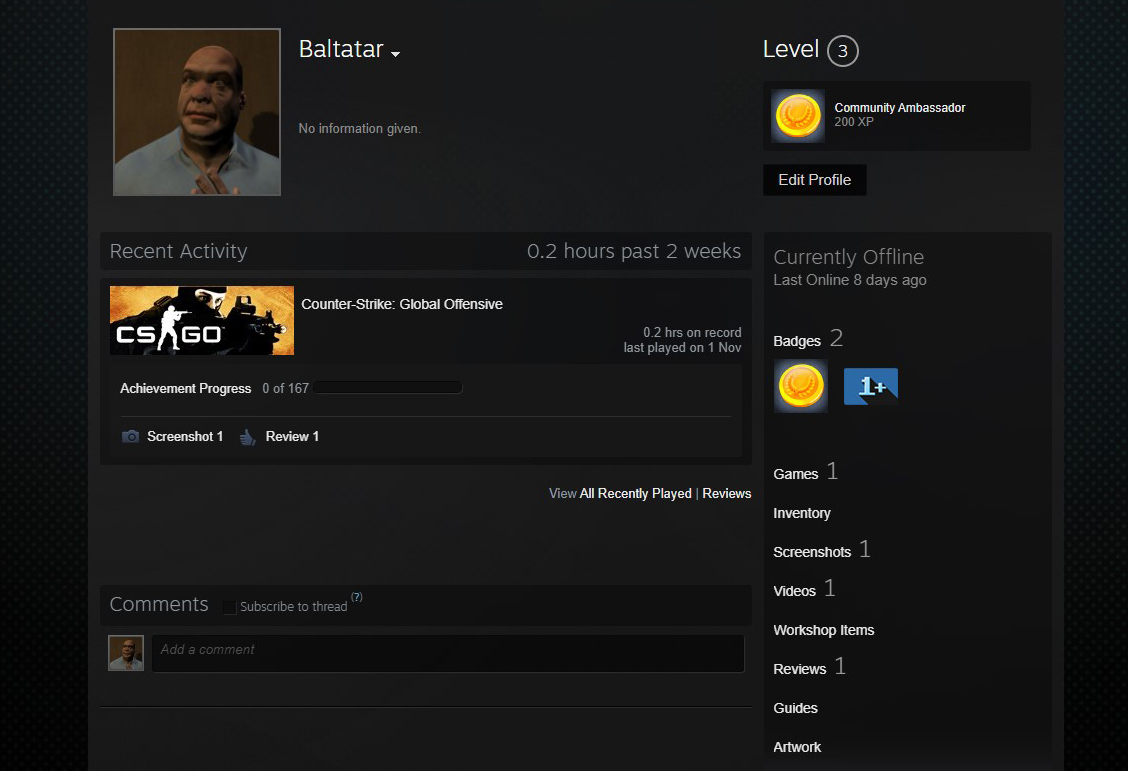Open Counter-Strike: Global Offensive game title
This screenshot has width=1128, height=771.
[x=401, y=304]
